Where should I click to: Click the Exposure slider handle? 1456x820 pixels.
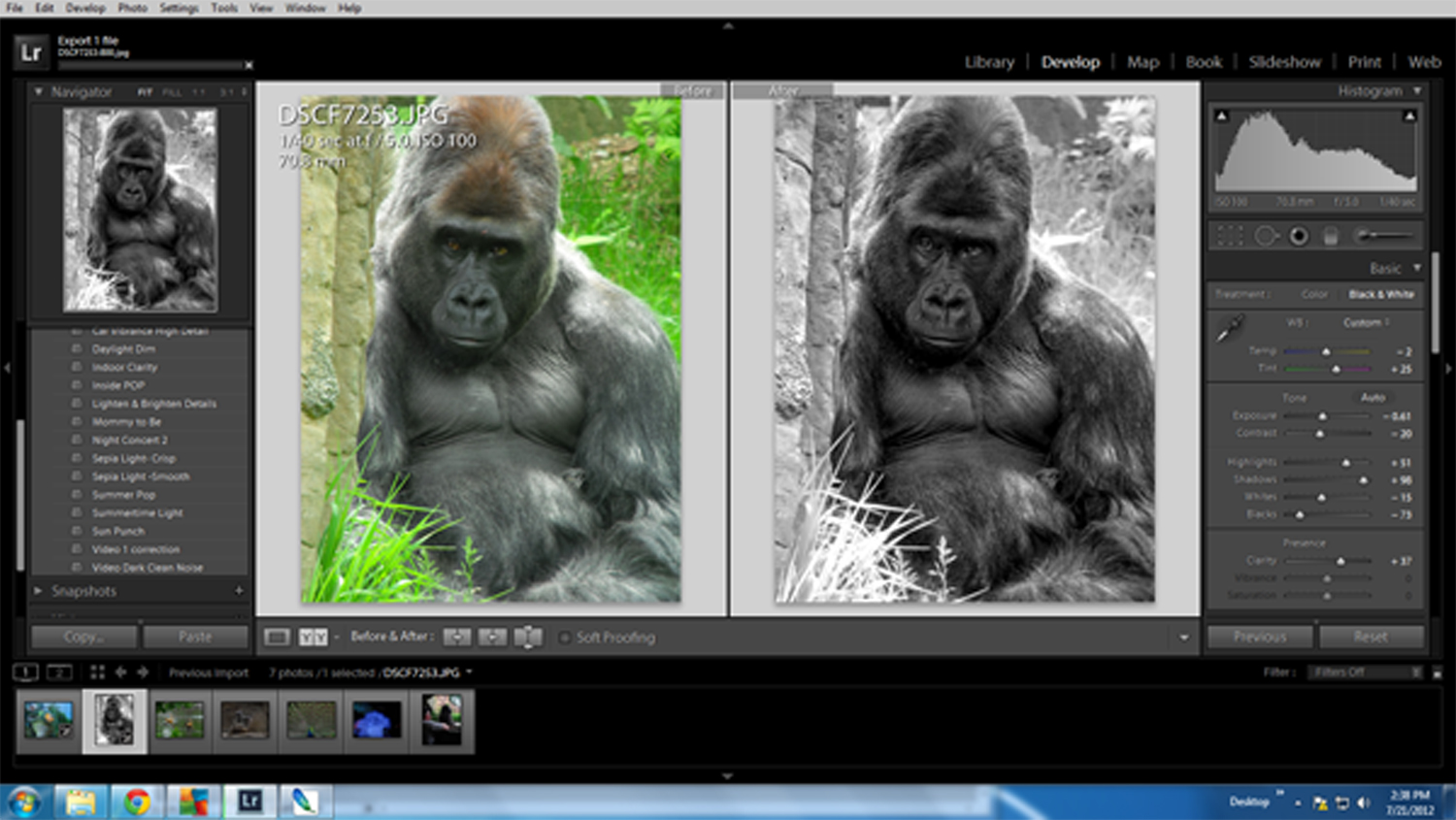point(1322,416)
